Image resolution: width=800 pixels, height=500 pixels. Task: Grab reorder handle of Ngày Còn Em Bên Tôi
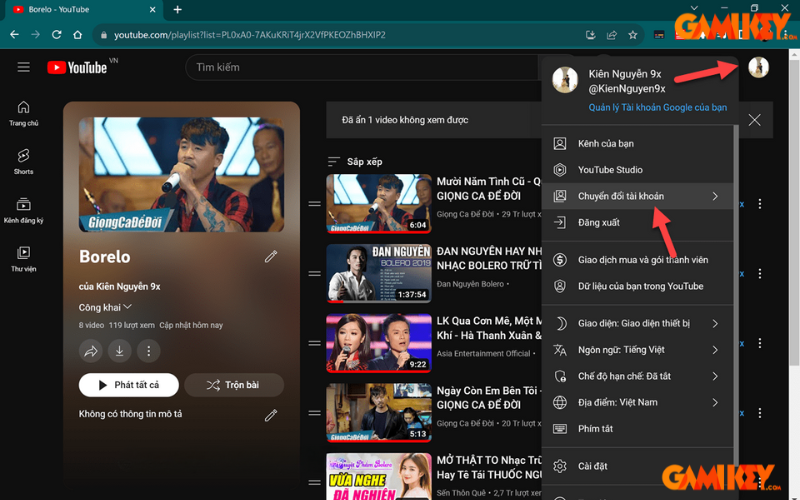click(x=315, y=413)
